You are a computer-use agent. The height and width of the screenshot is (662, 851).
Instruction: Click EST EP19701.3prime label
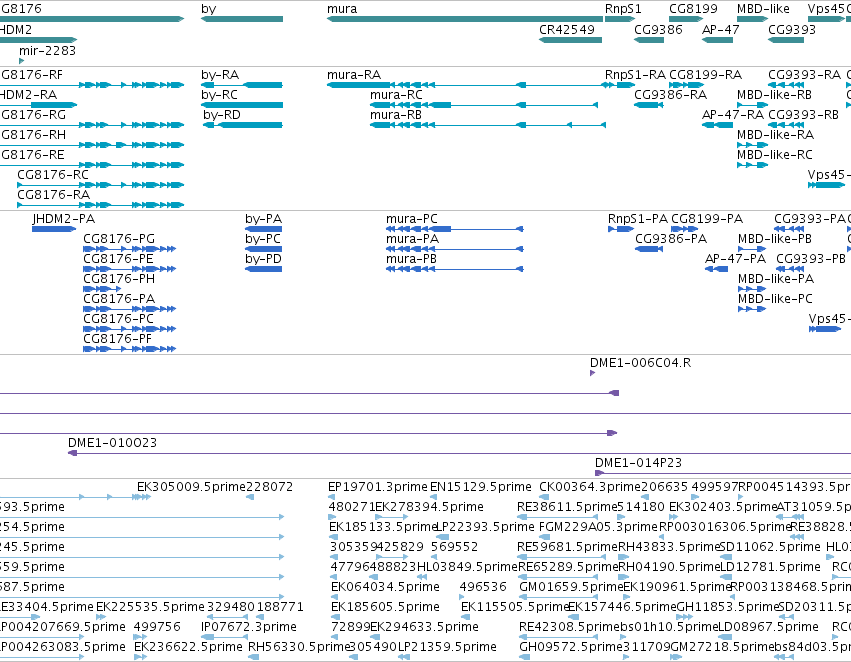click(x=378, y=487)
